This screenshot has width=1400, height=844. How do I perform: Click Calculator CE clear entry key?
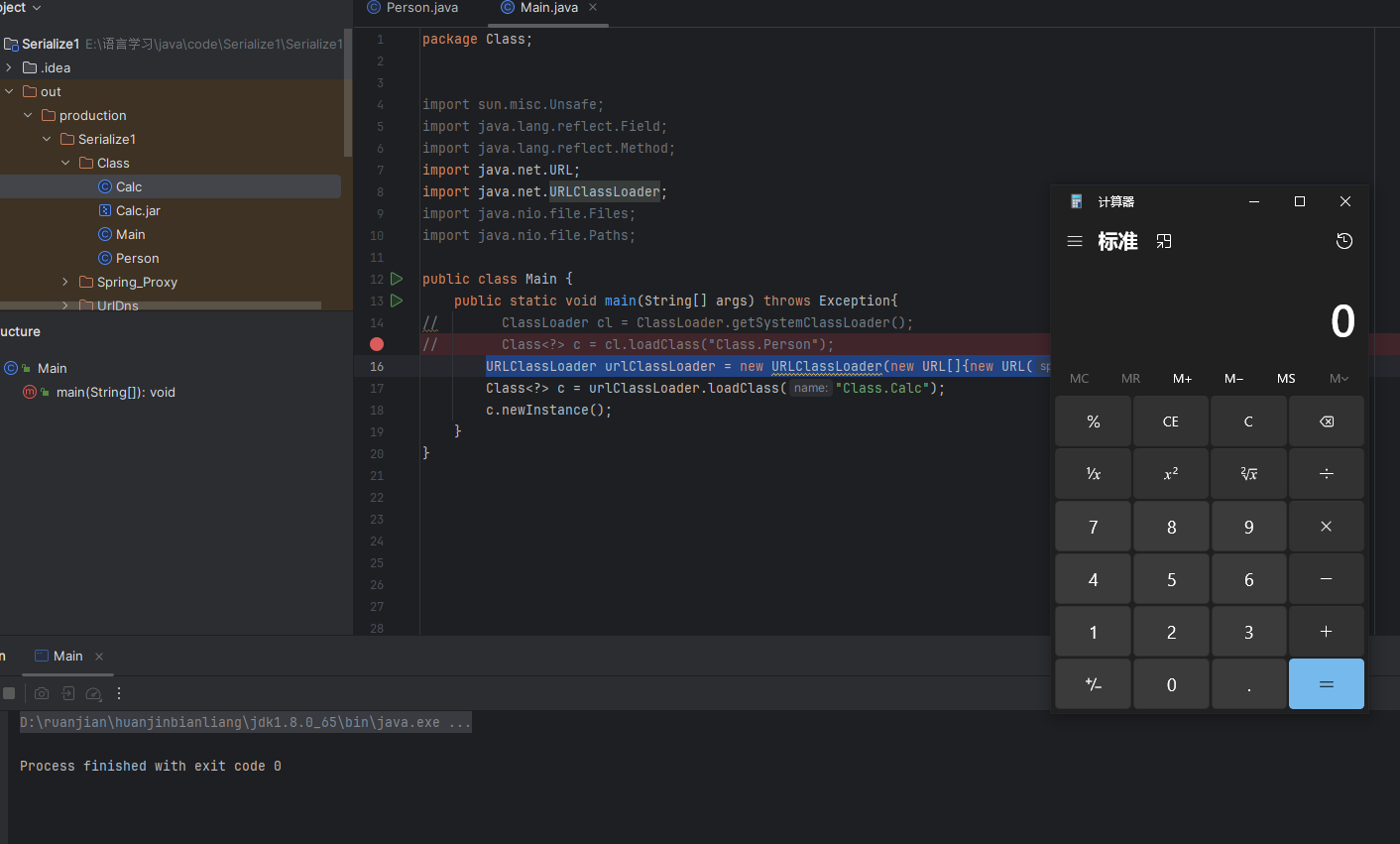point(1171,422)
